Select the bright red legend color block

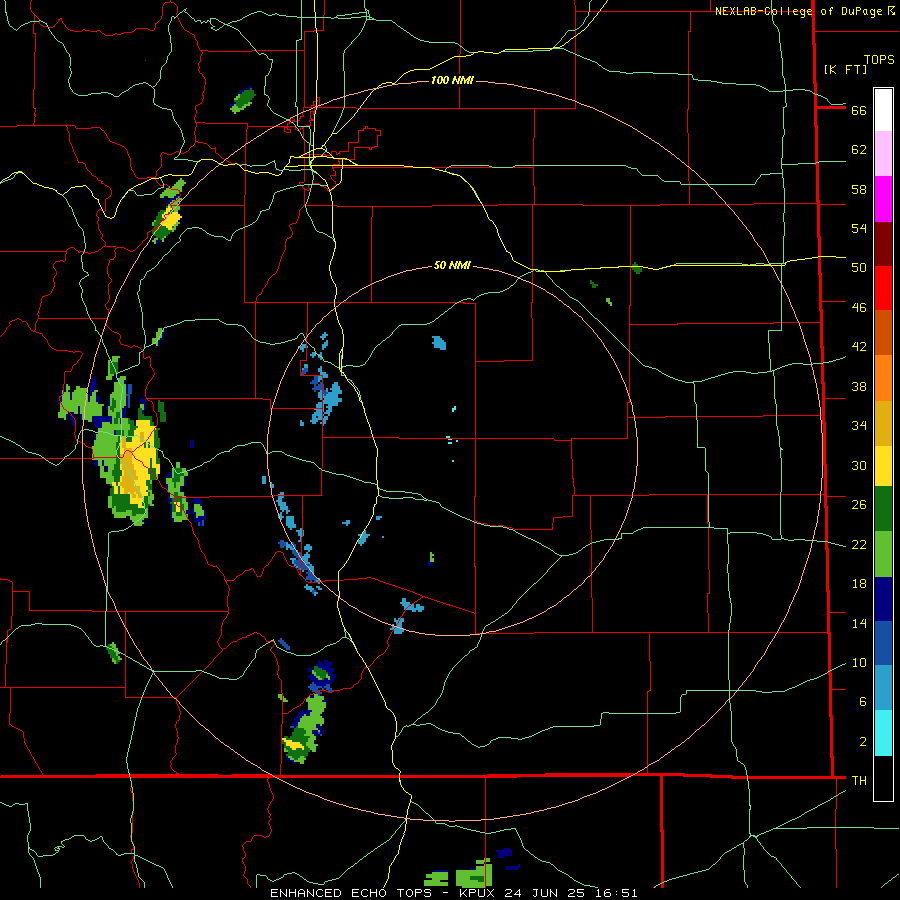click(x=883, y=288)
